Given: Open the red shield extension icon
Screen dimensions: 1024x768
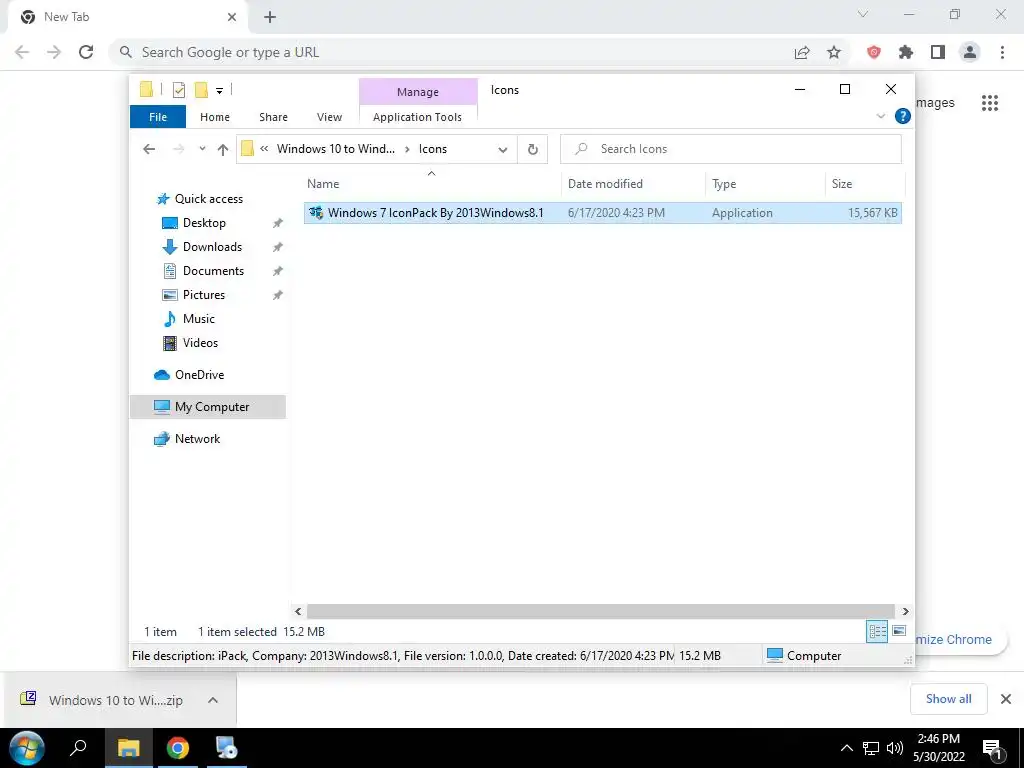Looking at the screenshot, I should 874,52.
